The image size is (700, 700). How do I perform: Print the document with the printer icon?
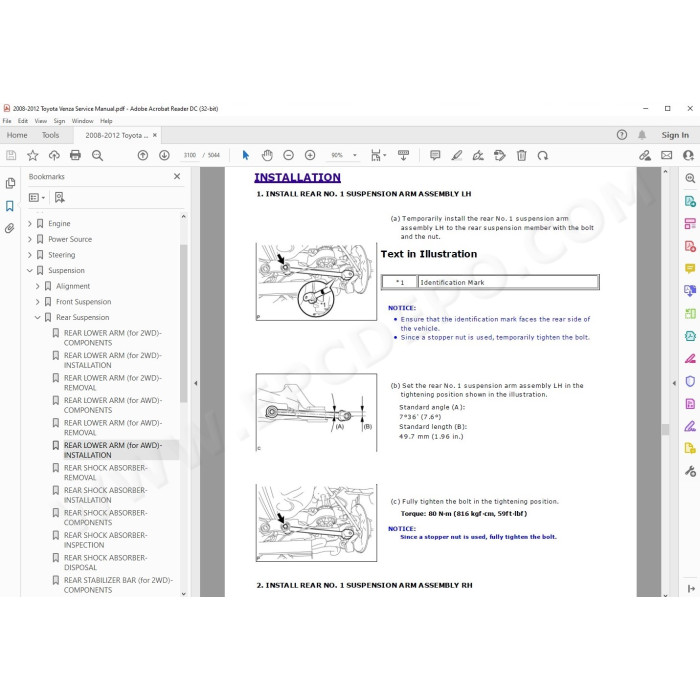(75, 155)
